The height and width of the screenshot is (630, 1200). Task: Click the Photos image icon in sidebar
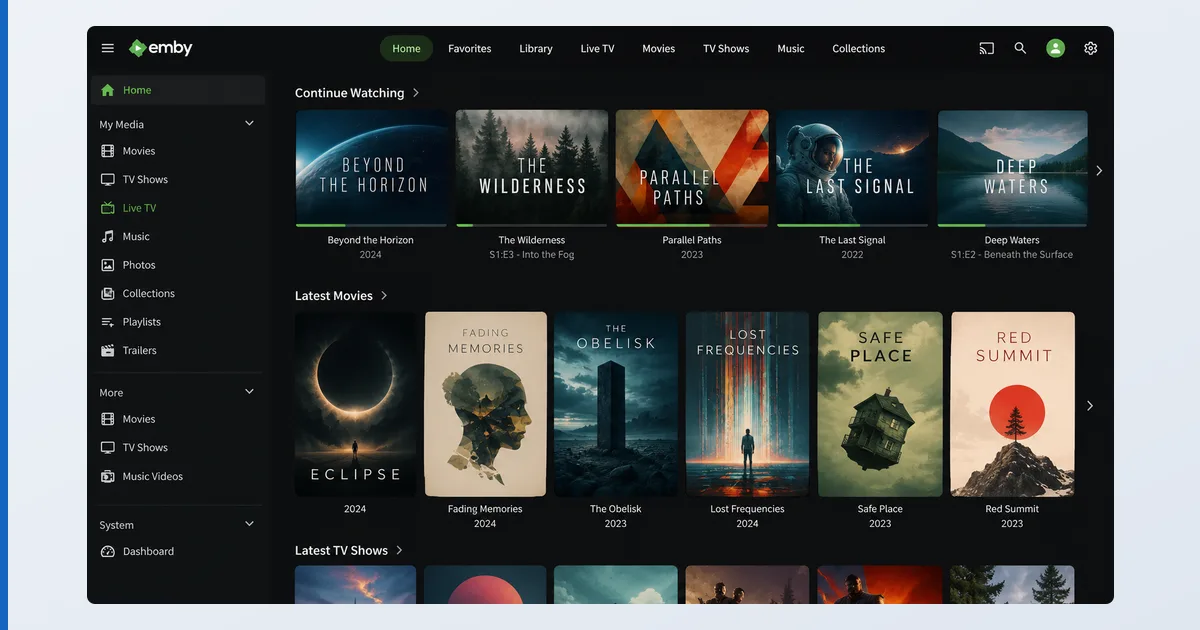108,265
